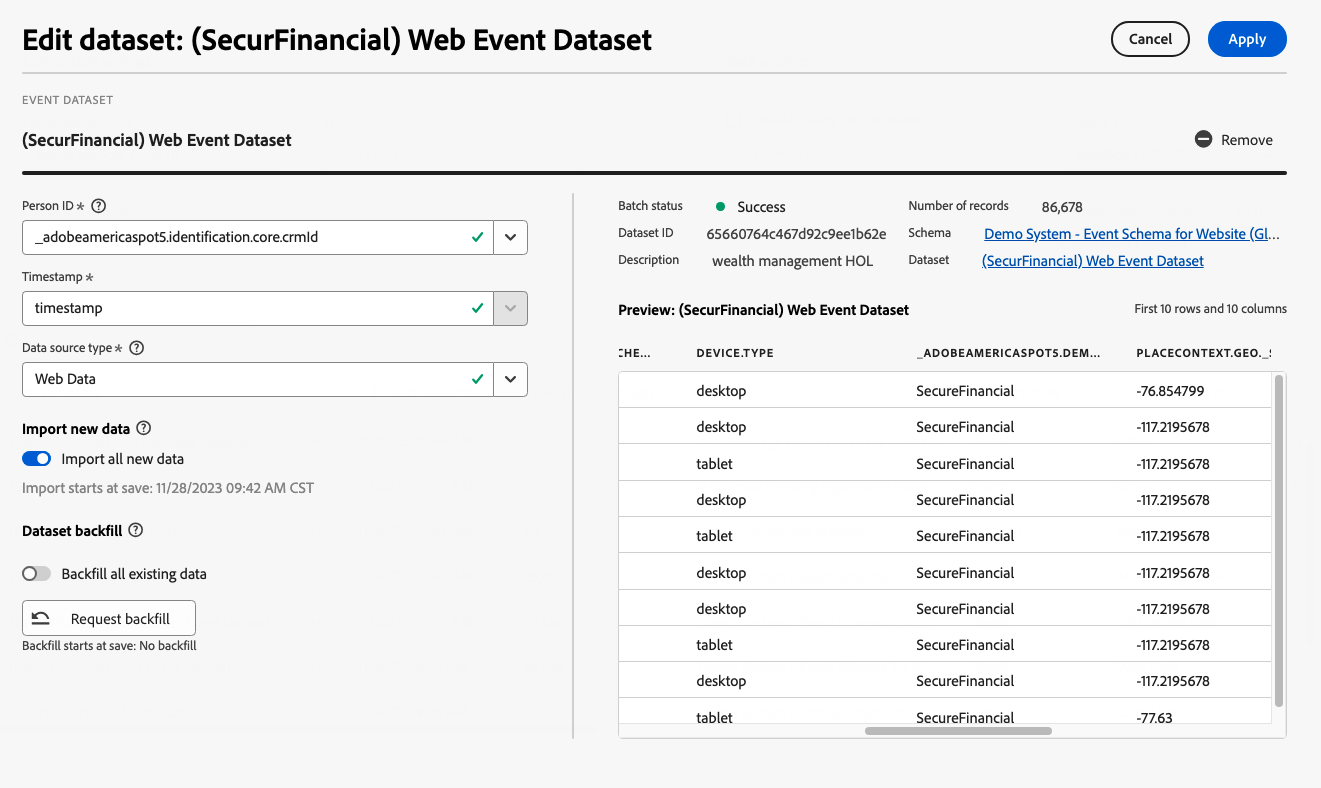Click the _ADOBEAMERICASPOTS.DEM... column header
1321x788 pixels.
1008,353
